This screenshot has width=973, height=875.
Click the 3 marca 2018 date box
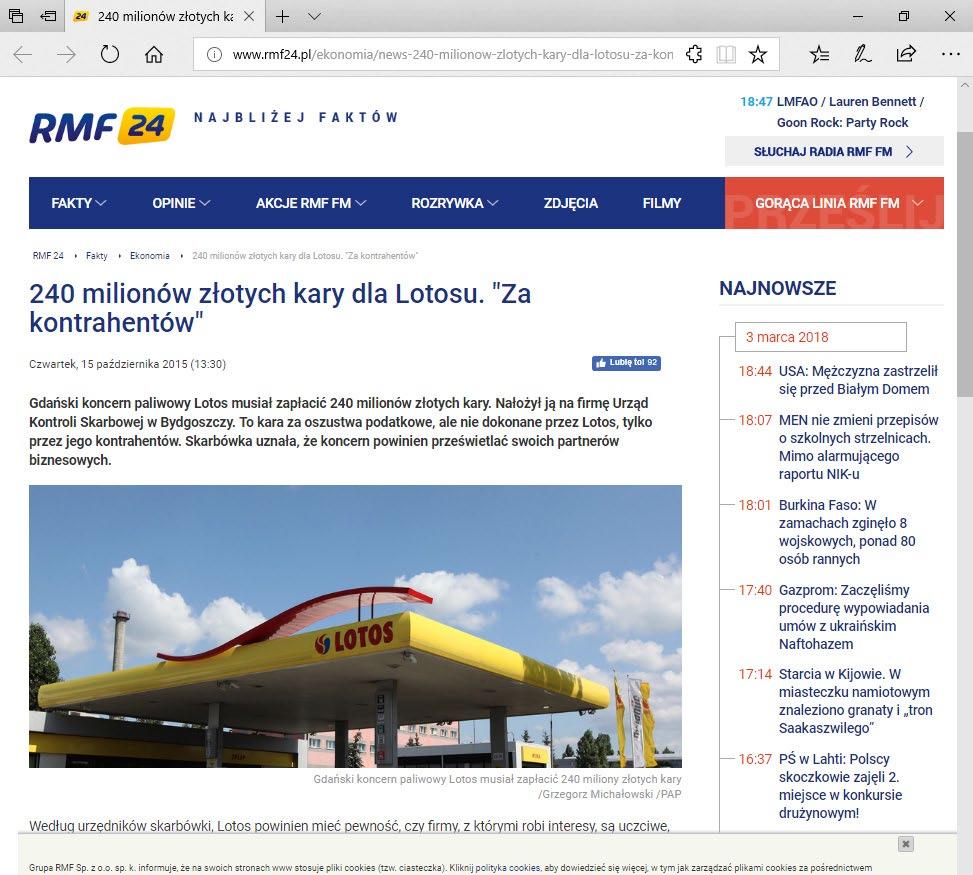[x=820, y=337]
